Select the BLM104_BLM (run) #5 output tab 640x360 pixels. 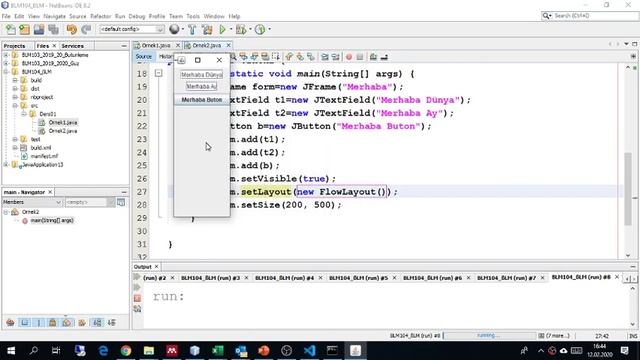pos(358,278)
